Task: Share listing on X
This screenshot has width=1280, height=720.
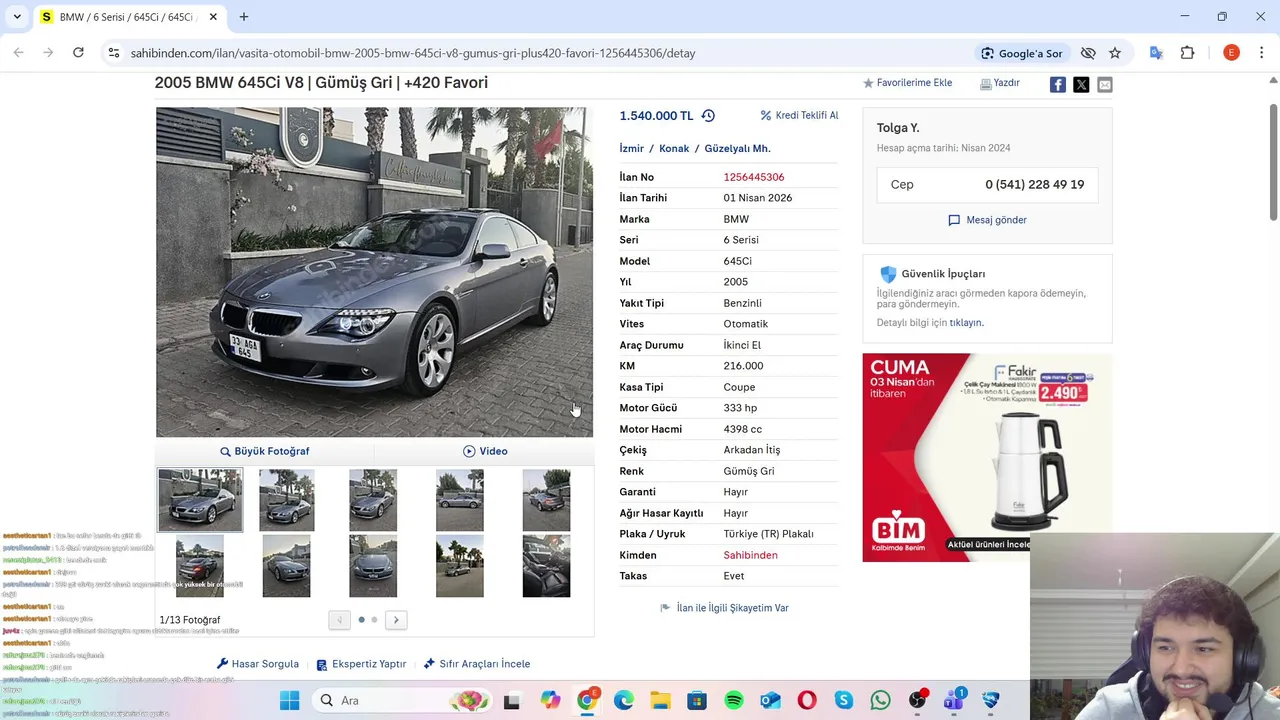Action: coord(1081,85)
